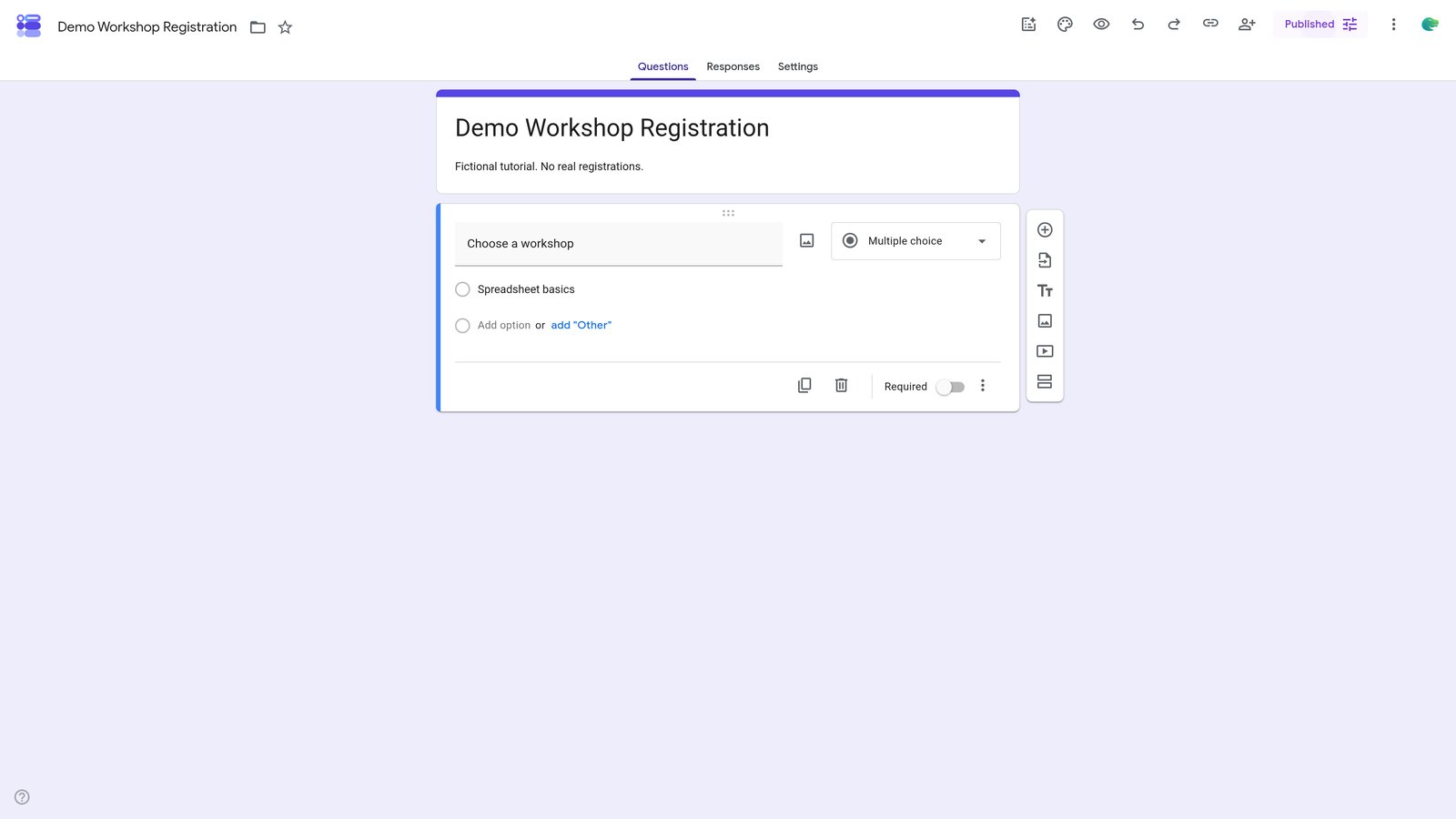Image resolution: width=1456 pixels, height=819 pixels.
Task: Open the Google Forms home logo
Action: 29,25
